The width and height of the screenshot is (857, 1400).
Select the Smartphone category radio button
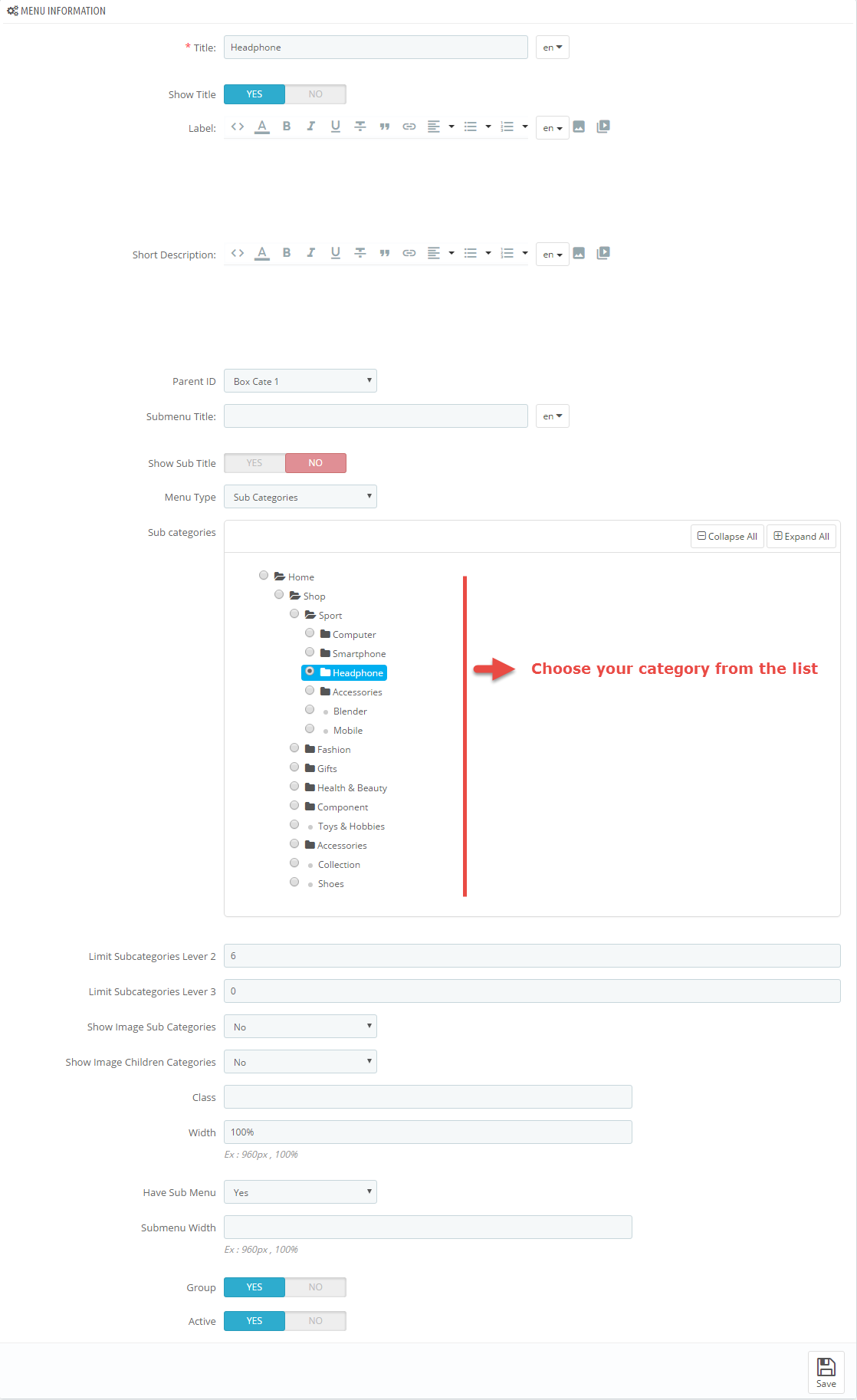[x=310, y=652]
